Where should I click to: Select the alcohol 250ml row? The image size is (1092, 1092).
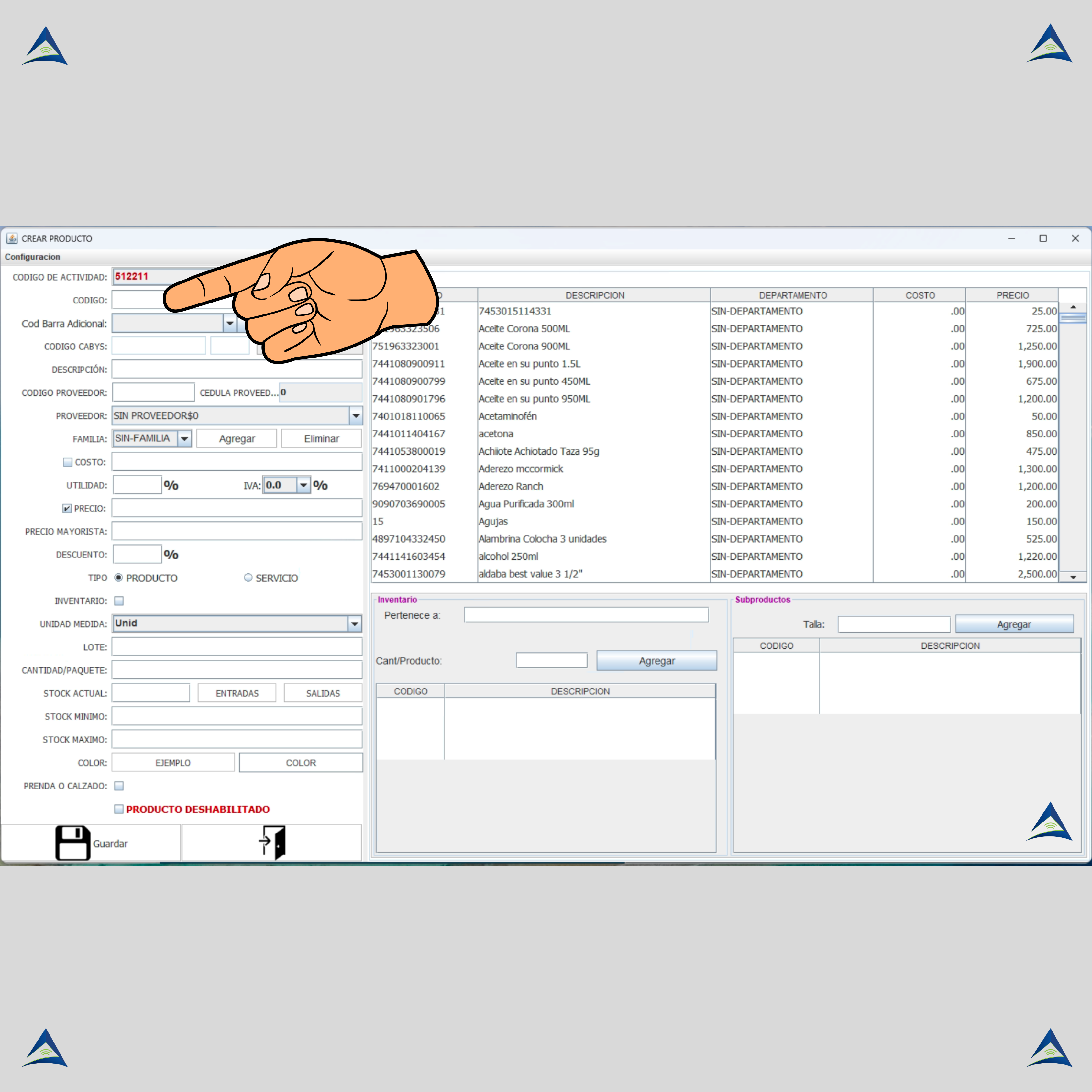[714, 556]
